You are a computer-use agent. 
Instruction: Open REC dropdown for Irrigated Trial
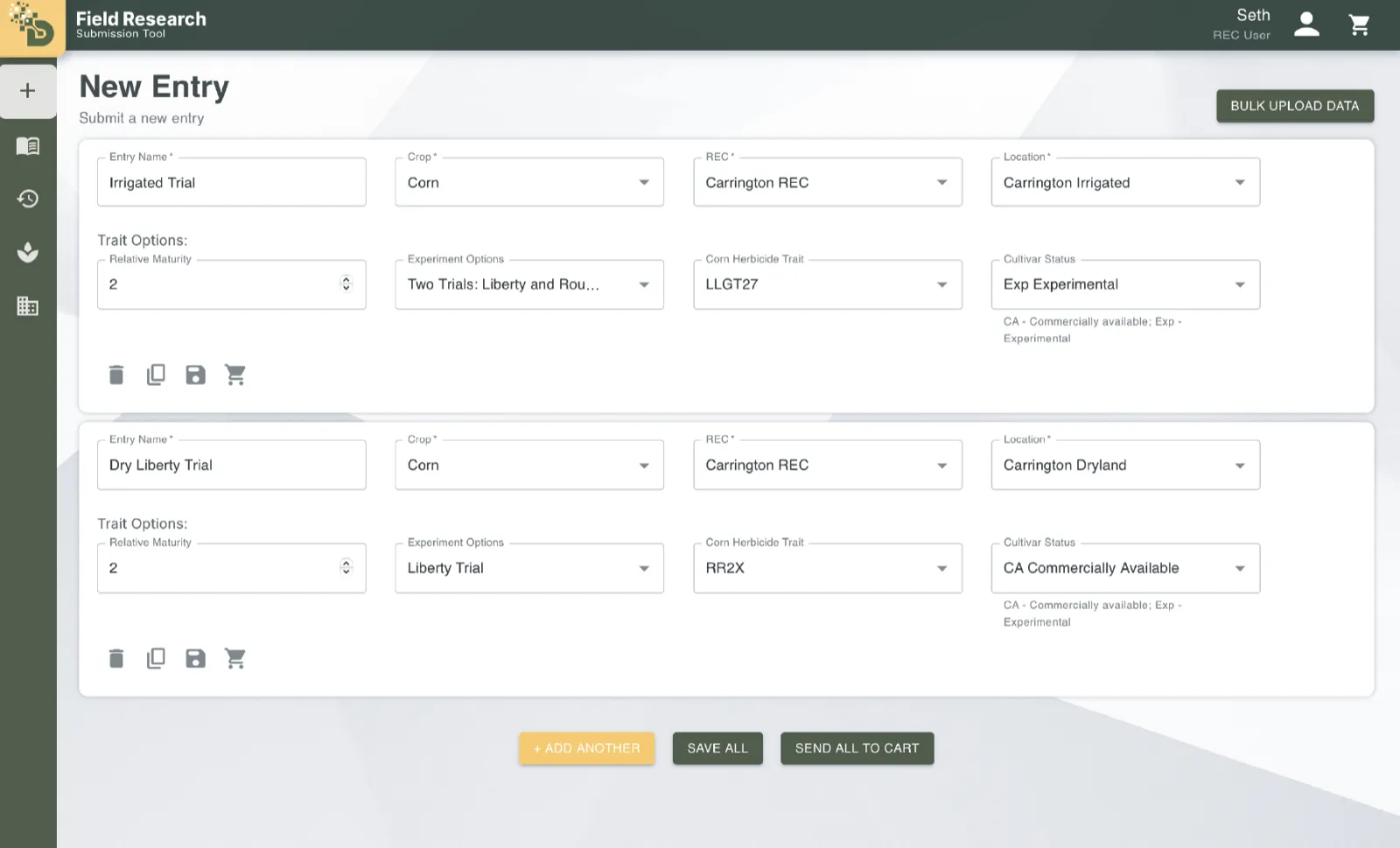click(x=828, y=182)
